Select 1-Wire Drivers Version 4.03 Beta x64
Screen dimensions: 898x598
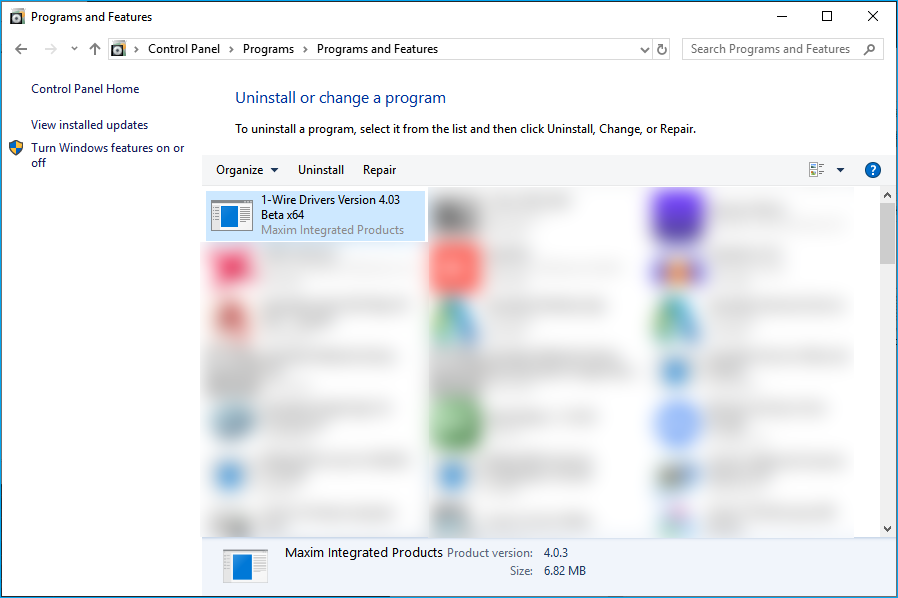click(316, 215)
